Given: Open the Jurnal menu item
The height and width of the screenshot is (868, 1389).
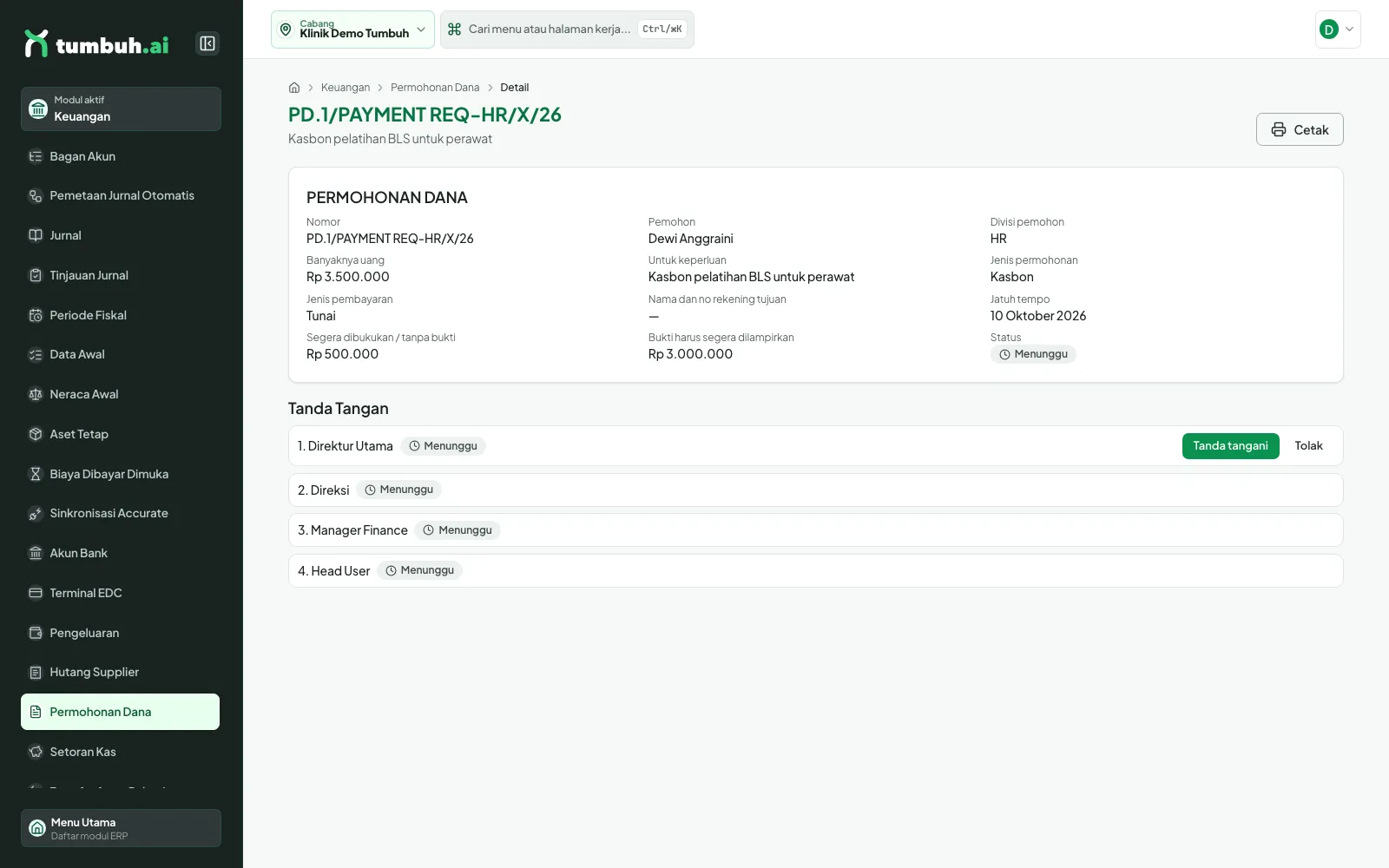Looking at the screenshot, I should pos(121,235).
